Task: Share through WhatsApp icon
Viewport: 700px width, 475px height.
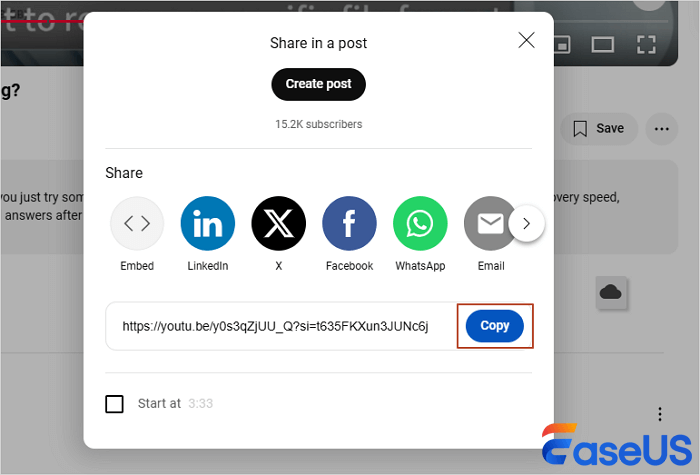Action: pos(420,223)
